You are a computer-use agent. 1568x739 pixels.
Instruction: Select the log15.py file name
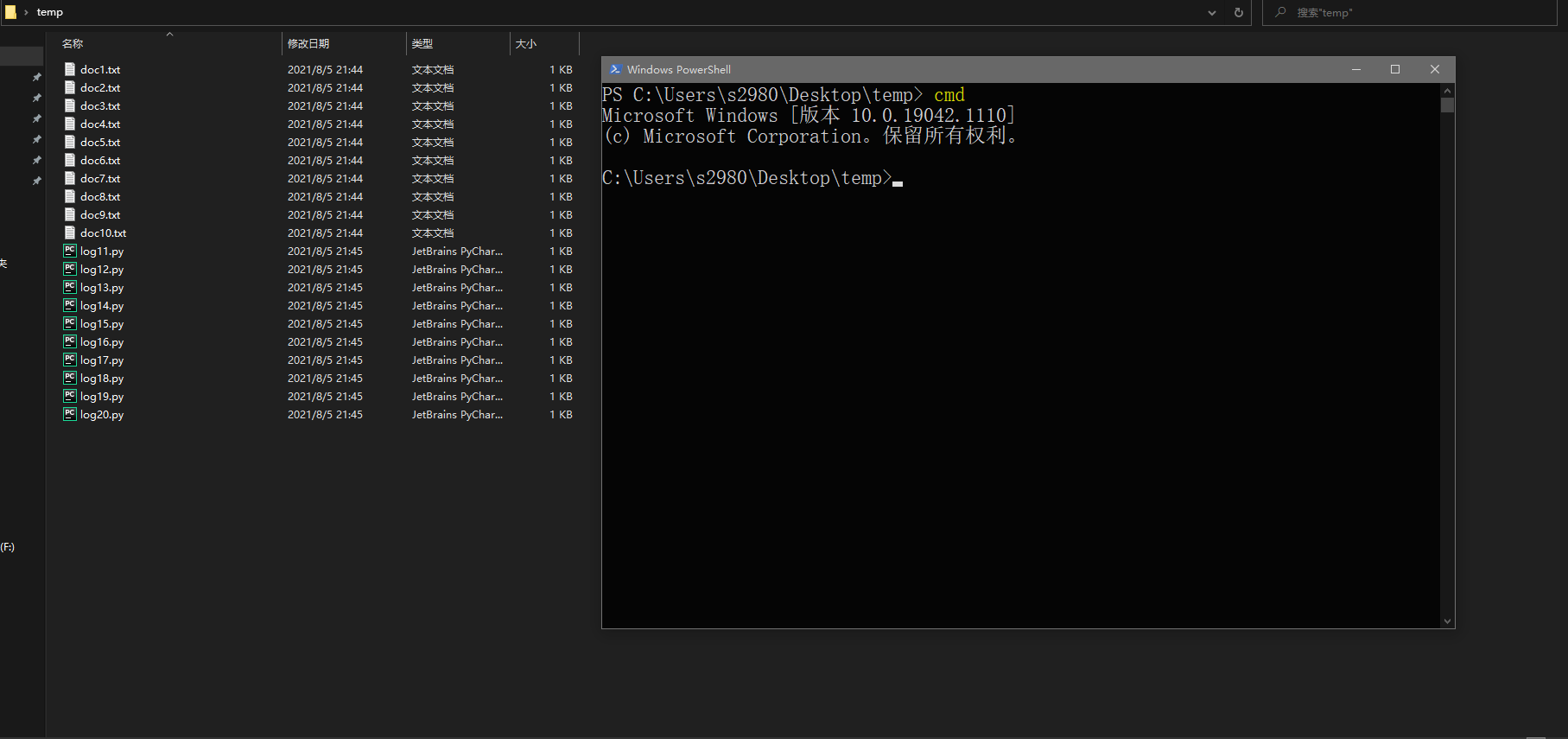click(102, 323)
